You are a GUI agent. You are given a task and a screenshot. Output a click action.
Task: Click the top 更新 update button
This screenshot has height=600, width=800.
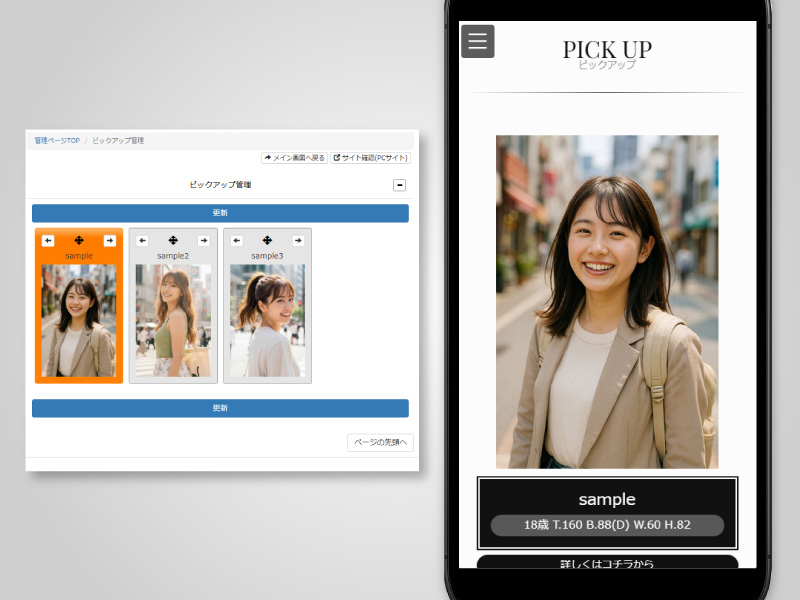[x=220, y=212]
